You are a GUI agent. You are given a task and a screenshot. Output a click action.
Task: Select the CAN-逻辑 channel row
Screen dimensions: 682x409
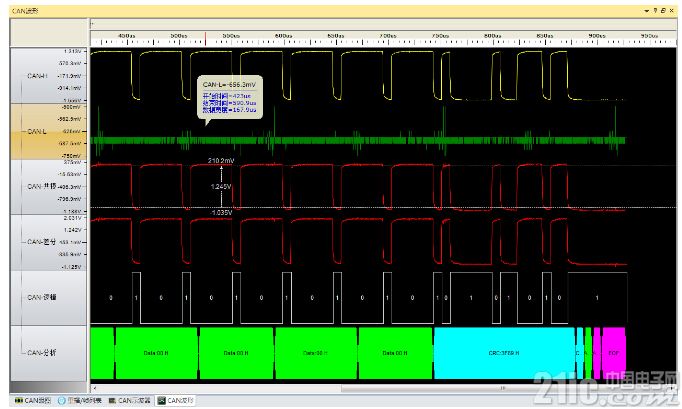click(49, 297)
